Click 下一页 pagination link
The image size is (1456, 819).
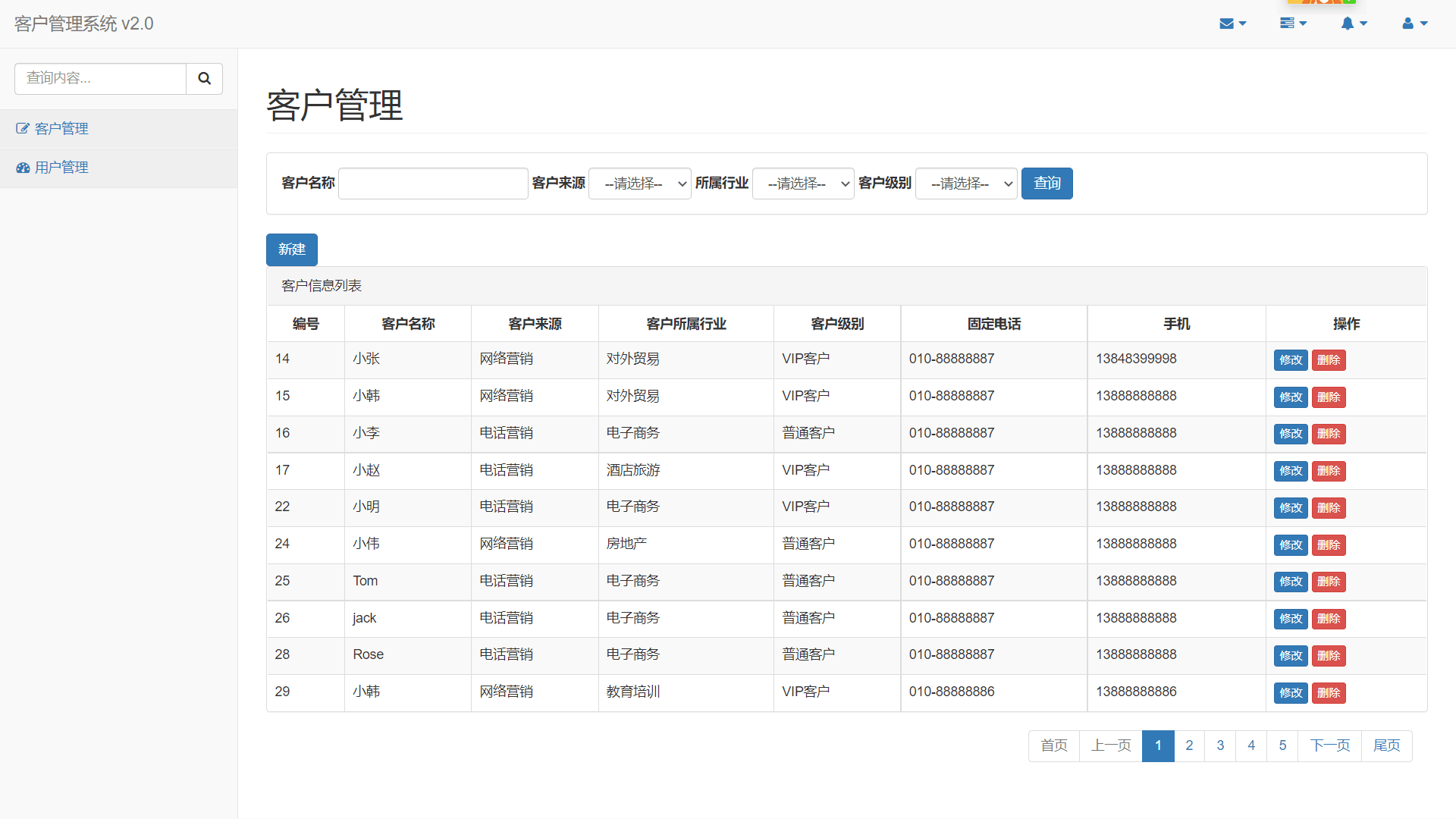pyautogui.click(x=1329, y=745)
